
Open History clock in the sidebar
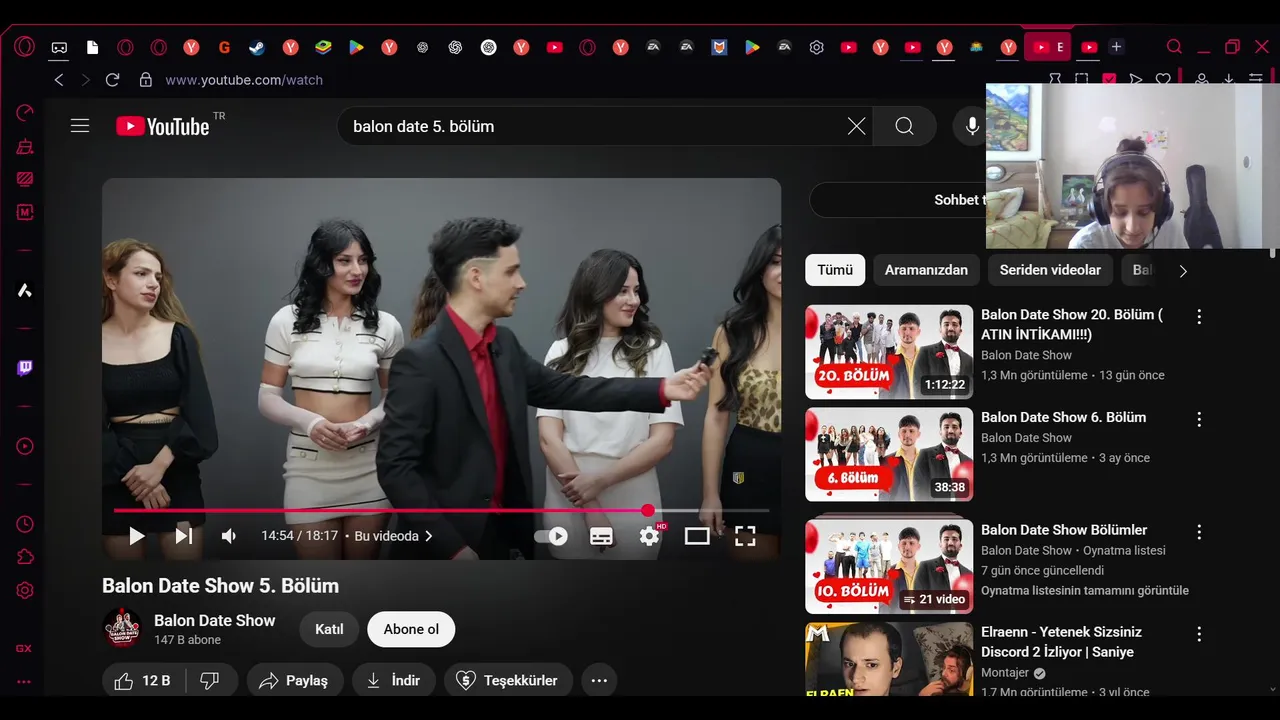tap(25, 524)
